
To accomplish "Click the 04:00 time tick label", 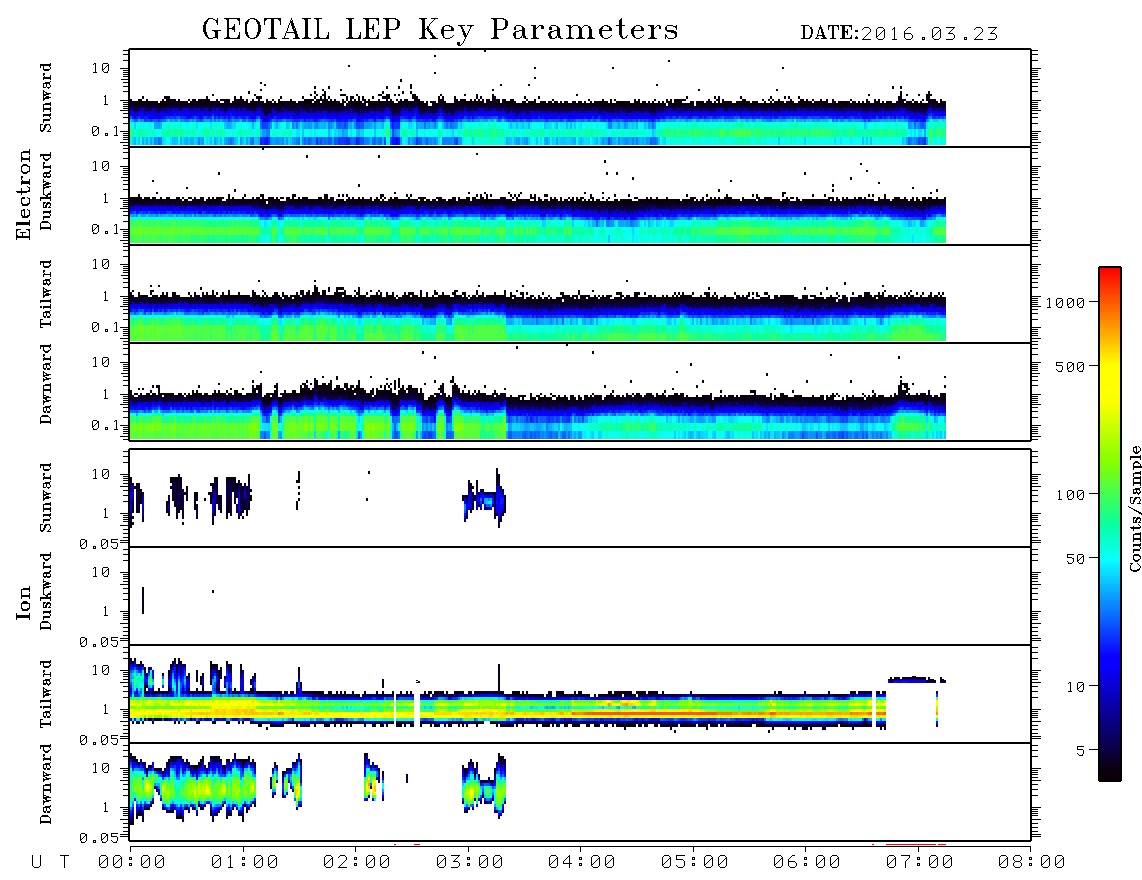I will 582,863.
